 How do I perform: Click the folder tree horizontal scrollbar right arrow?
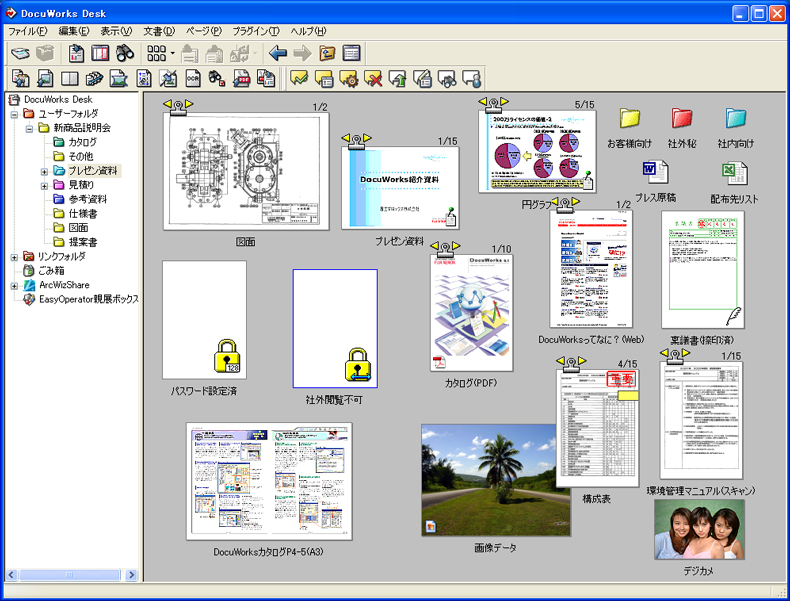pyautogui.click(x=132, y=575)
